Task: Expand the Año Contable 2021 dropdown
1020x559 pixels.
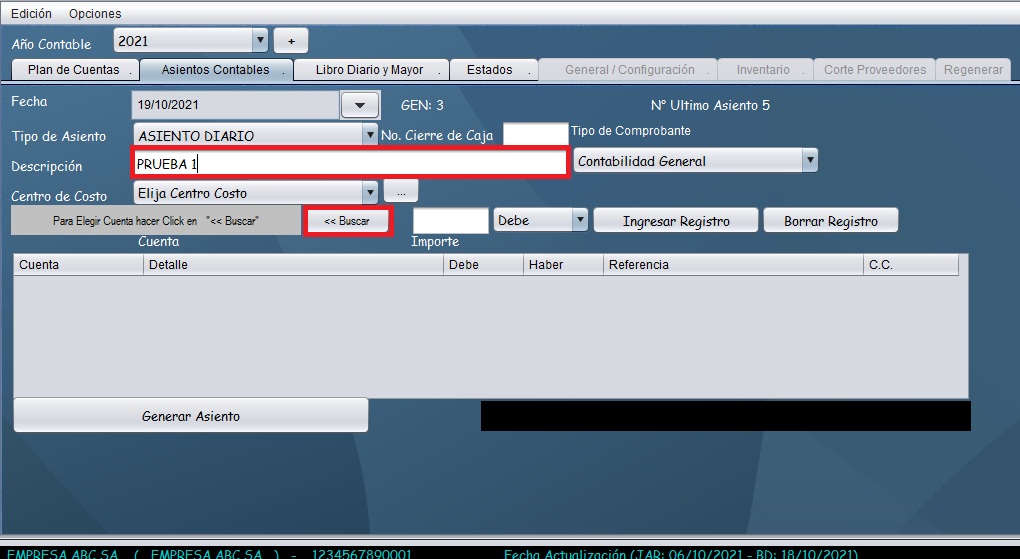Action: tap(260, 41)
